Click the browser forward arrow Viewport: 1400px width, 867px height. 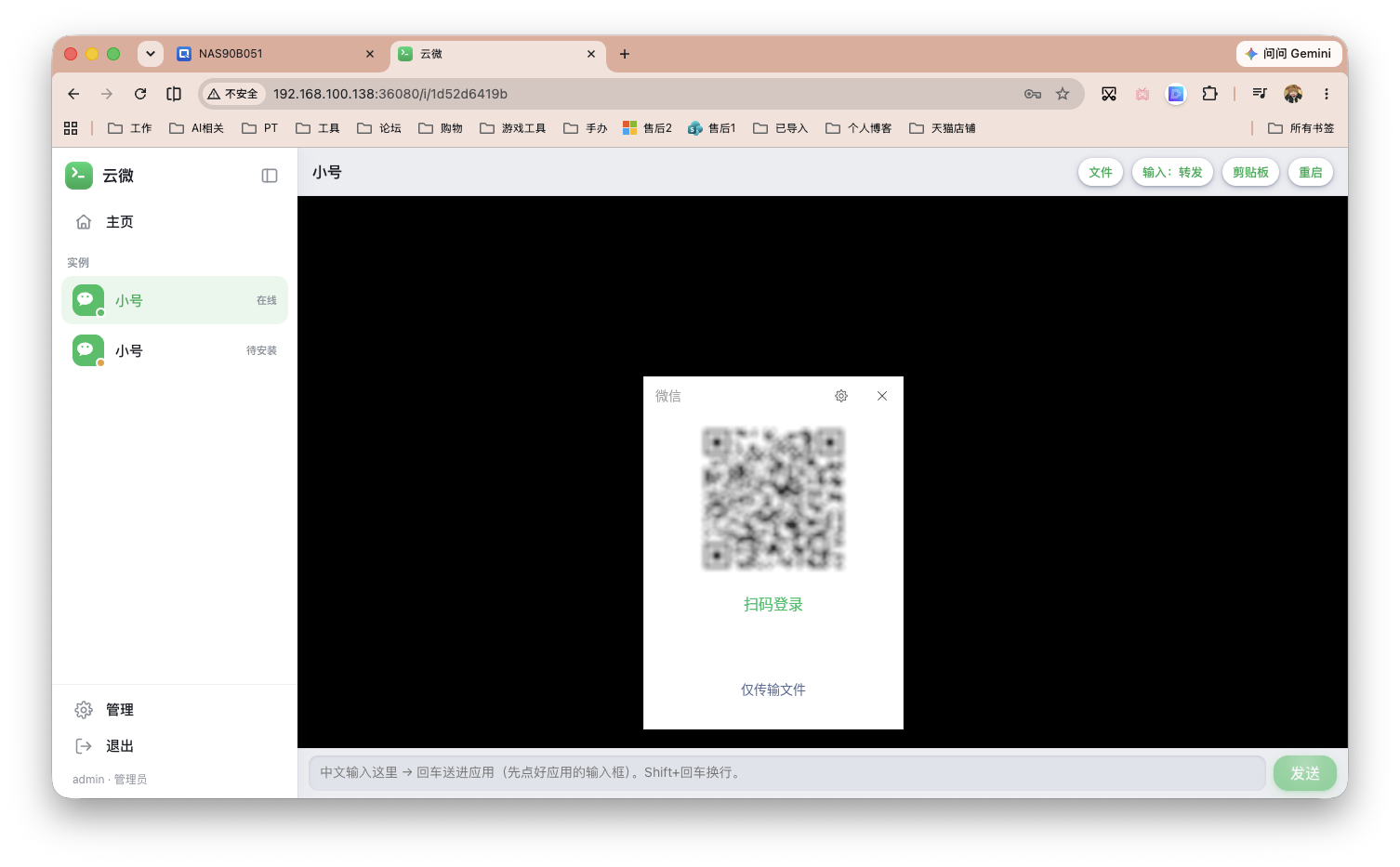(x=107, y=94)
